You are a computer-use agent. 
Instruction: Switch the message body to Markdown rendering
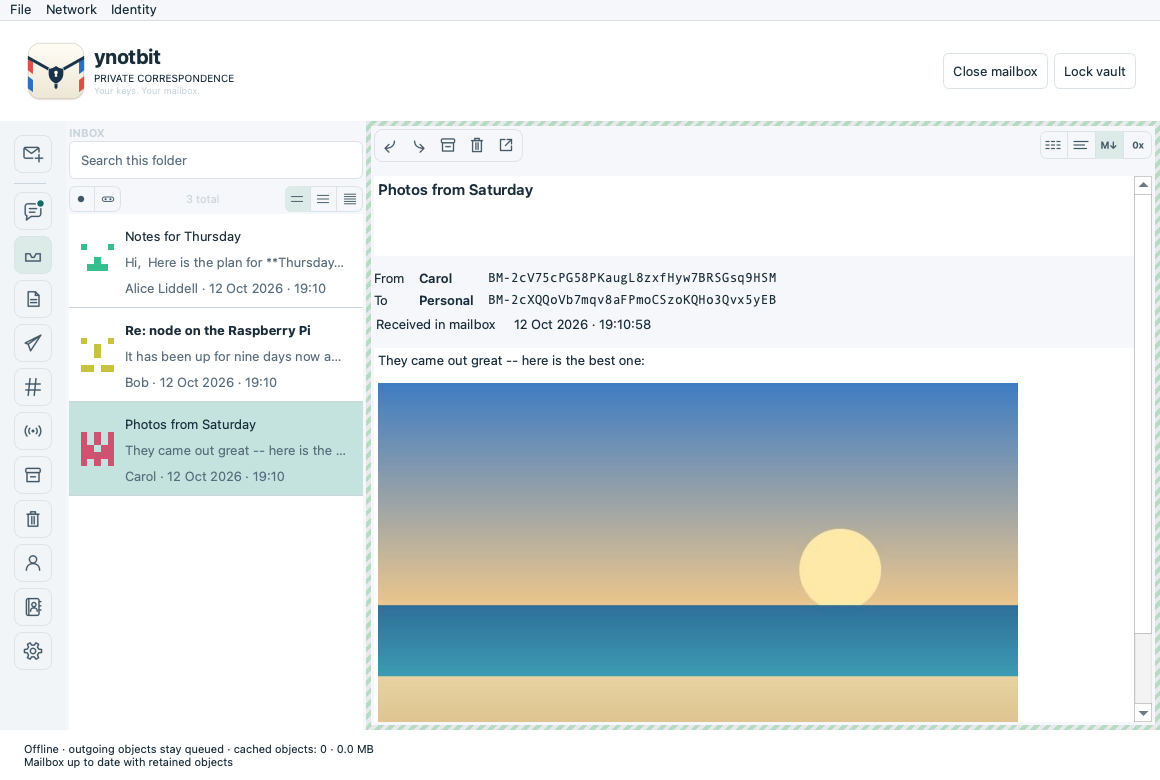coord(1109,146)
